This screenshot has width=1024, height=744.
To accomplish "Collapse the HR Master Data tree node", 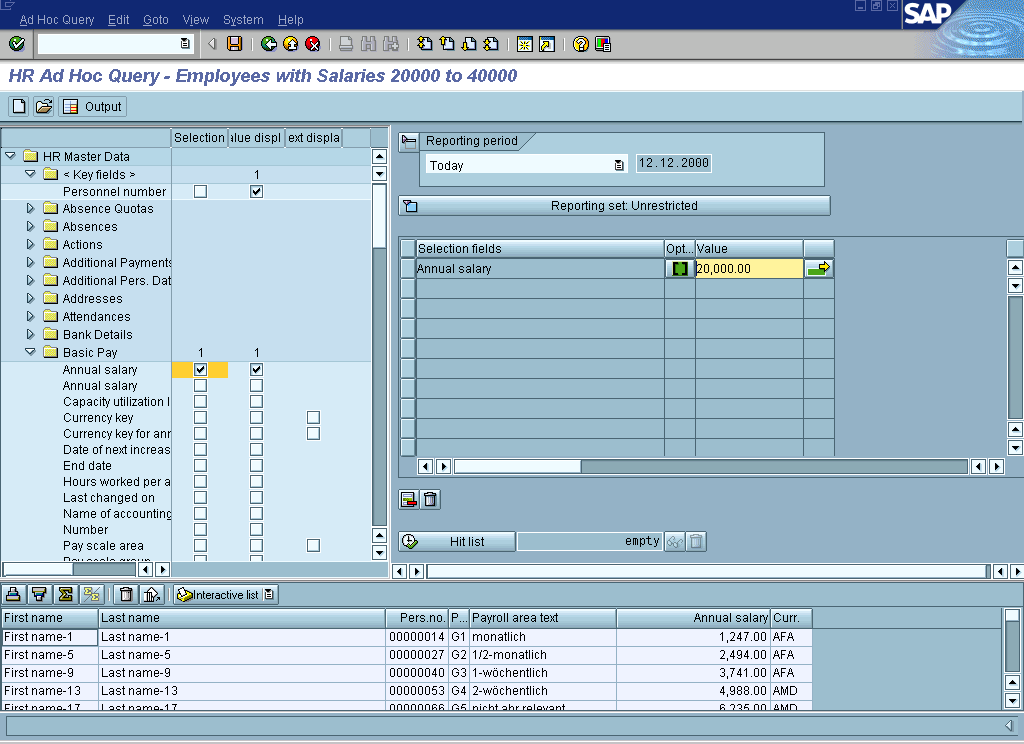I will pyautogui.click(x=10, y=156).
